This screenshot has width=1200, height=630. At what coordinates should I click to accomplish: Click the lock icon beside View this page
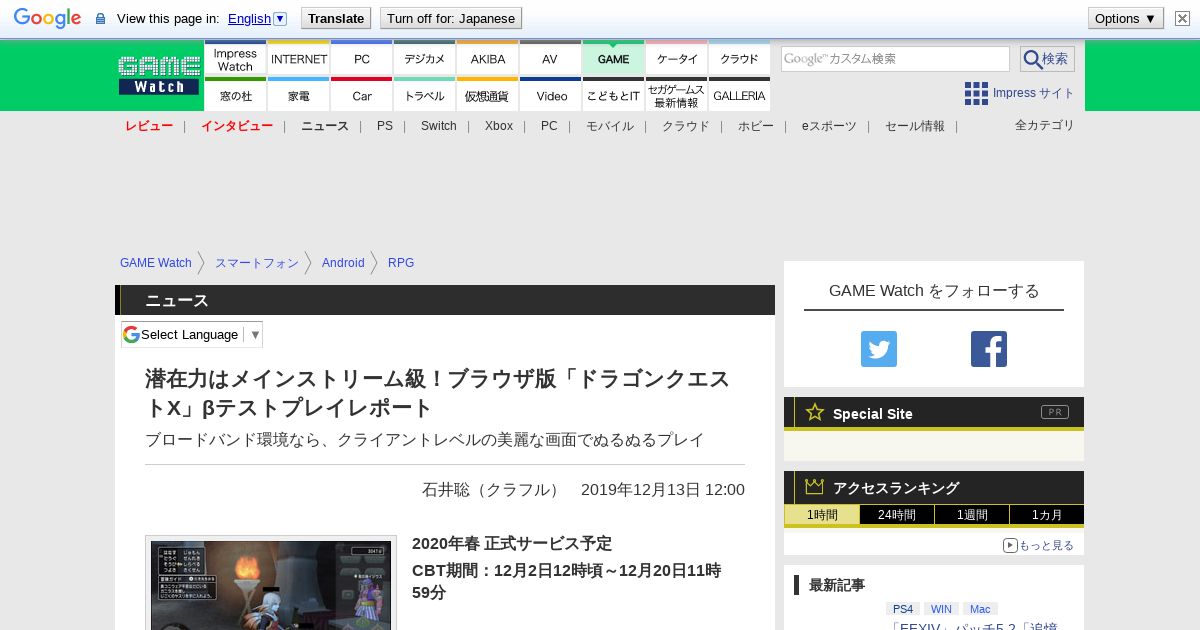pos(100,18)
